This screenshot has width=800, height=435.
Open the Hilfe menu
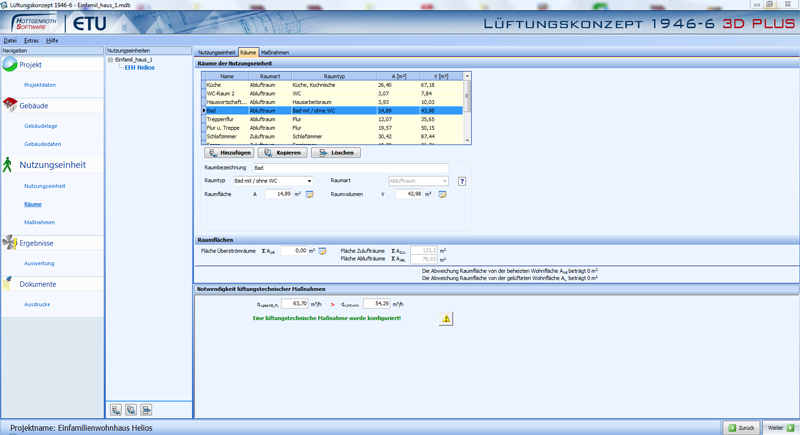point(52,40)
